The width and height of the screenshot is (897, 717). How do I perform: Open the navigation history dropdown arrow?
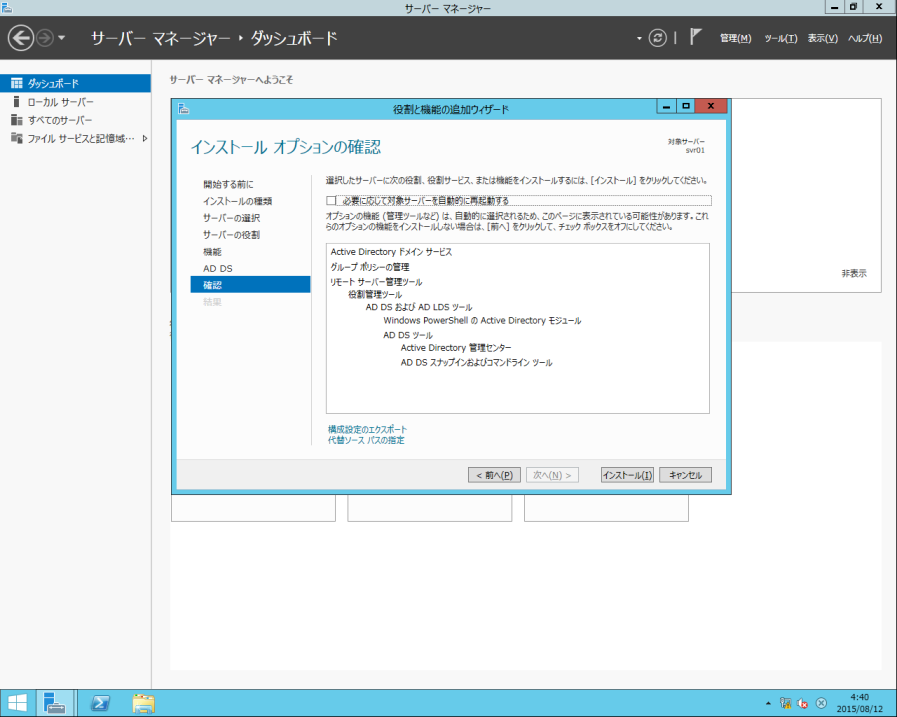[x=61, y=38]
